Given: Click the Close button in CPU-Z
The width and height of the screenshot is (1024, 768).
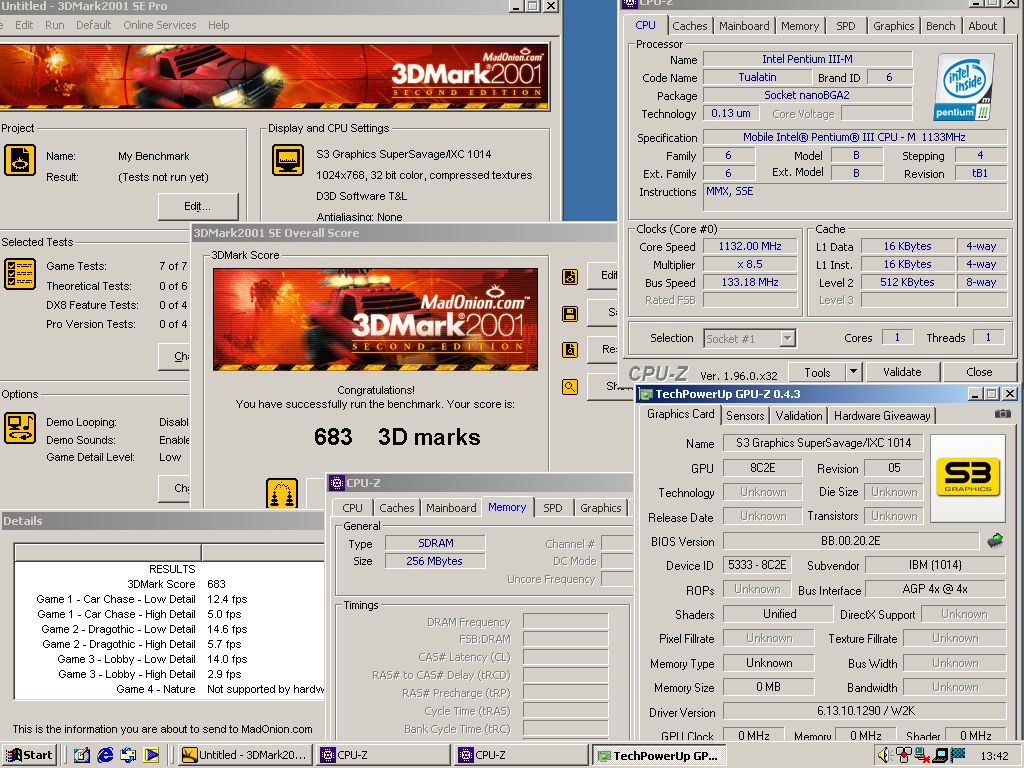Looking at the screenshot, I should tap(979, 372).
